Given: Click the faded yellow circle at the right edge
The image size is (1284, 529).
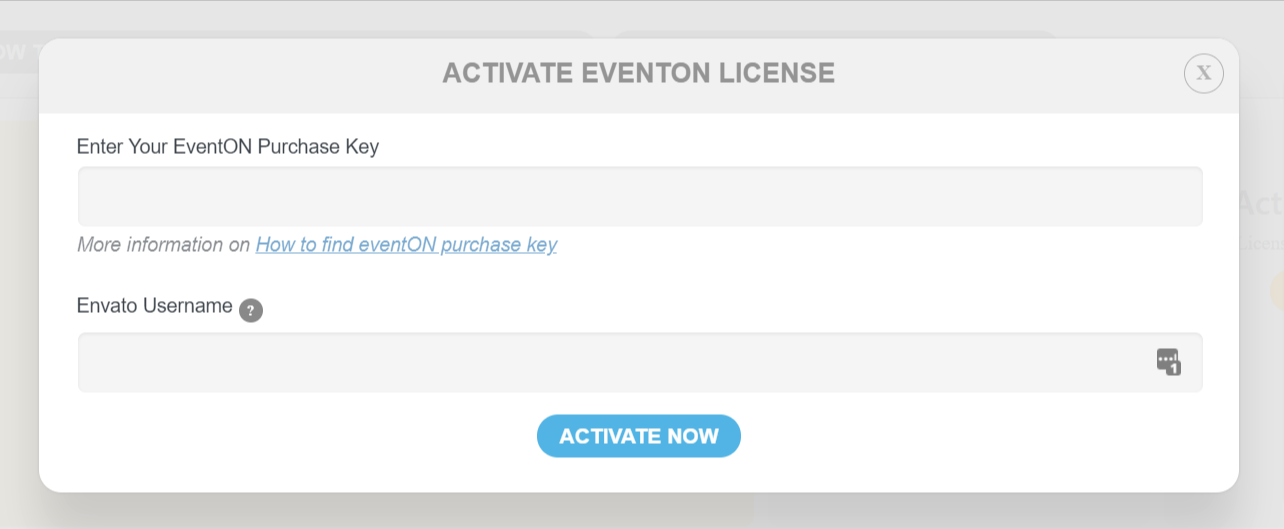Looking at the screenshot, I should [x=1277, y=290].
